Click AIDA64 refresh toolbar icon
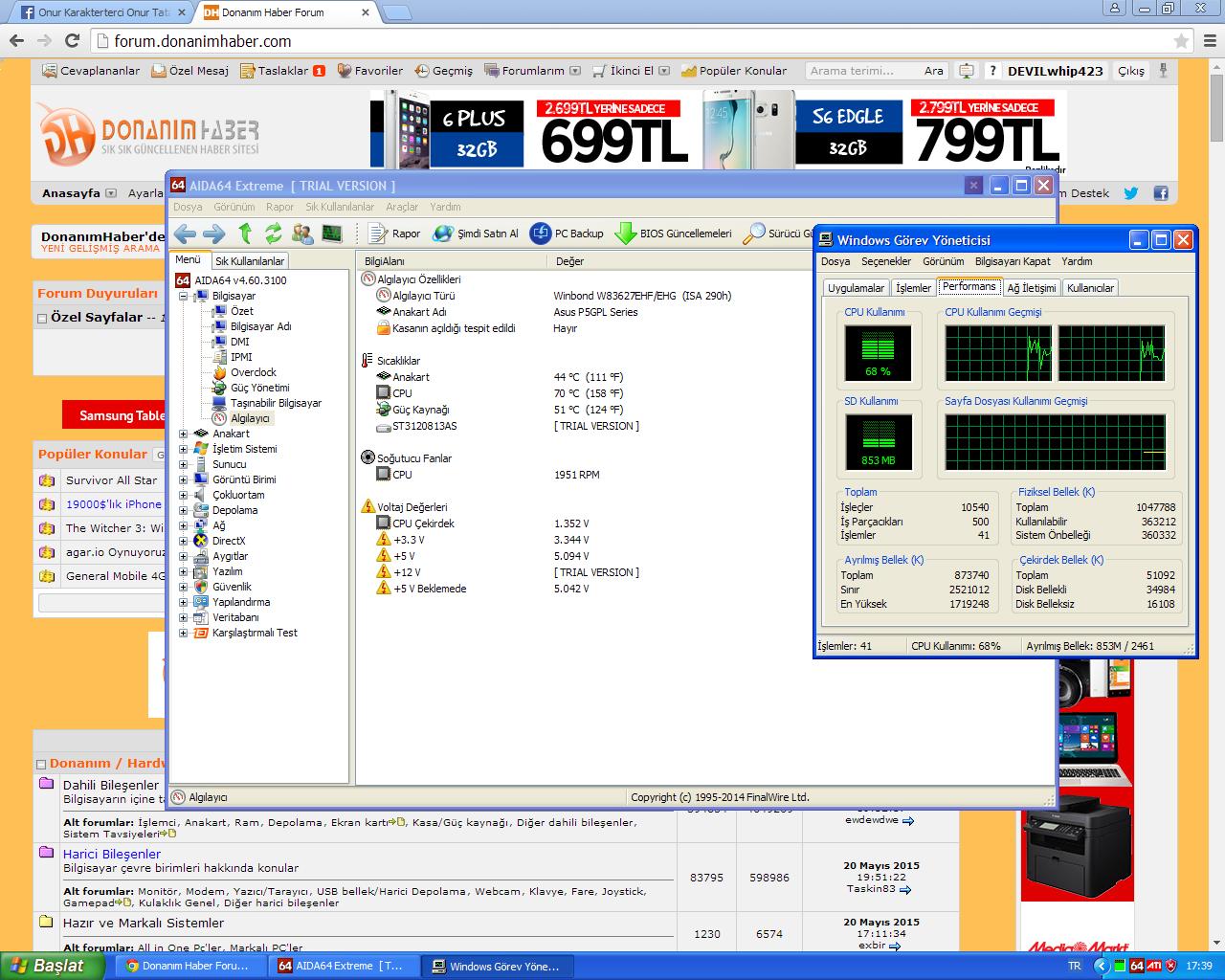 tap(274, 234)
